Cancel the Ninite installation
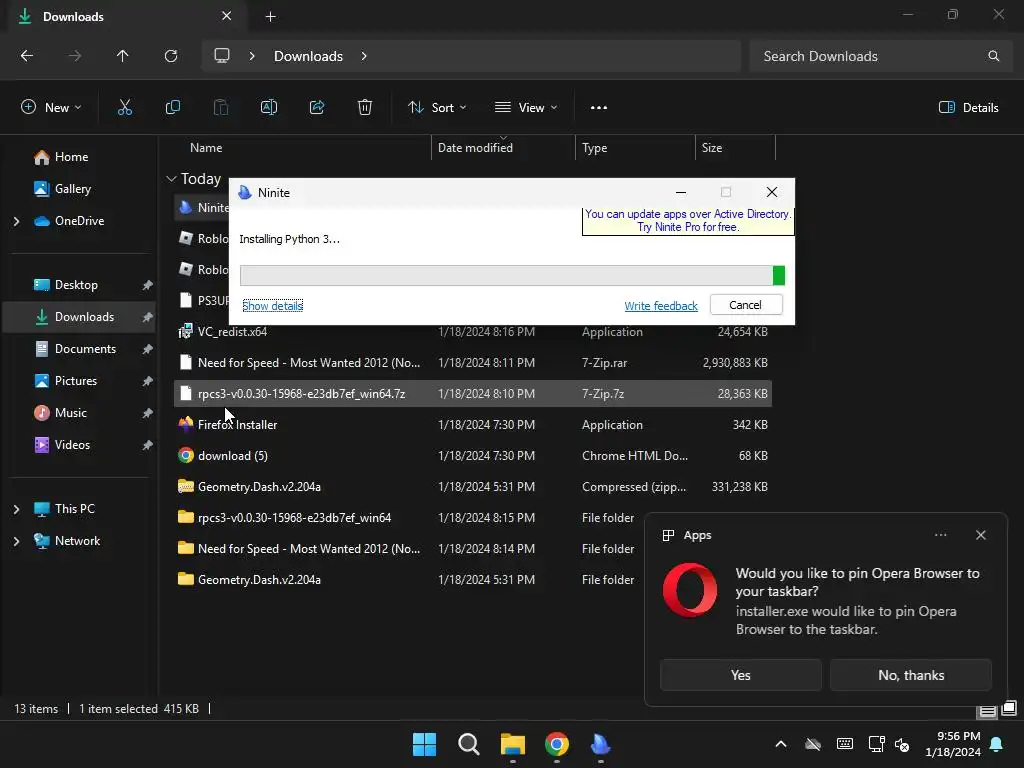 746,305
